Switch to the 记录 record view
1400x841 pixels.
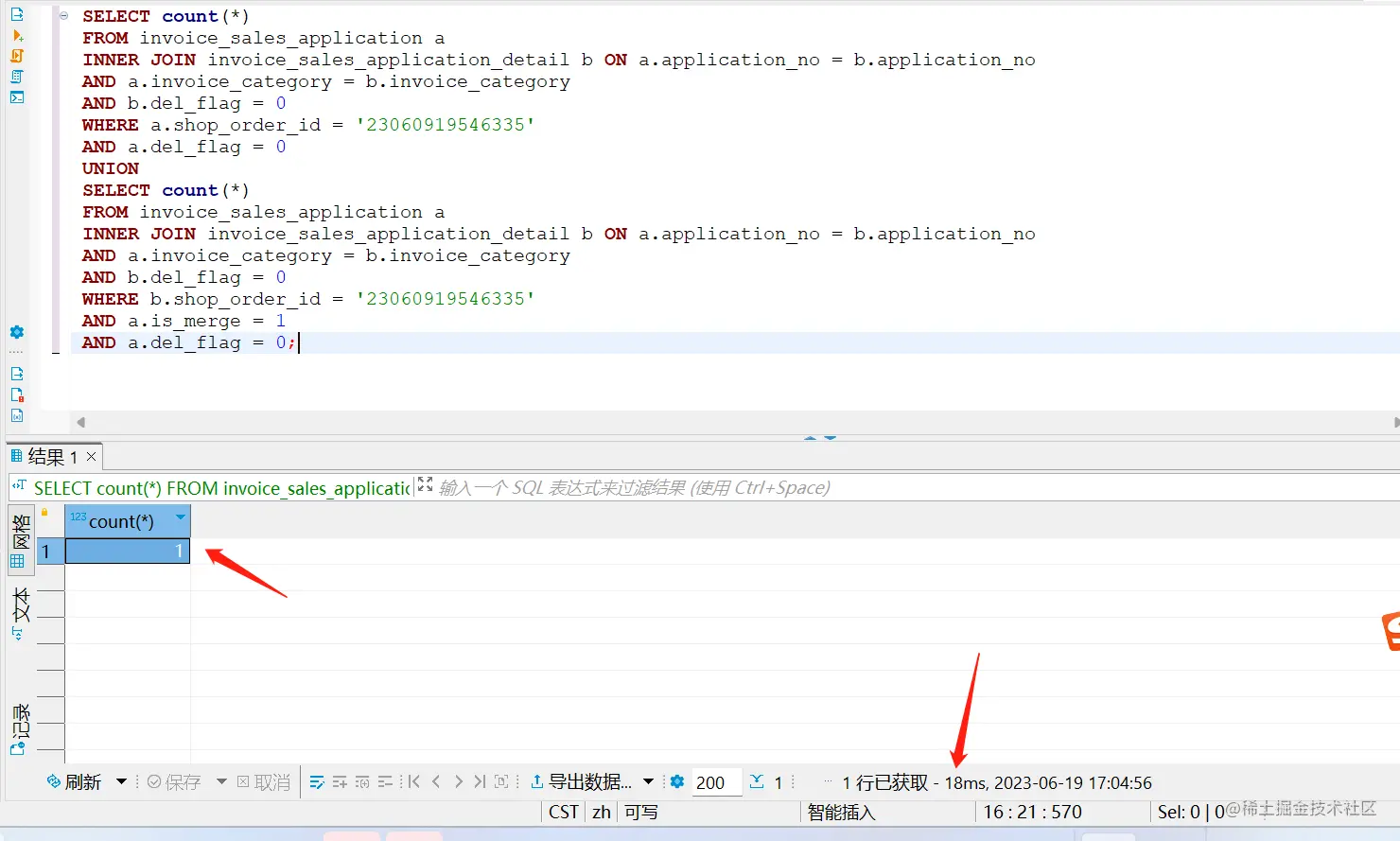[x=21, y=728]
